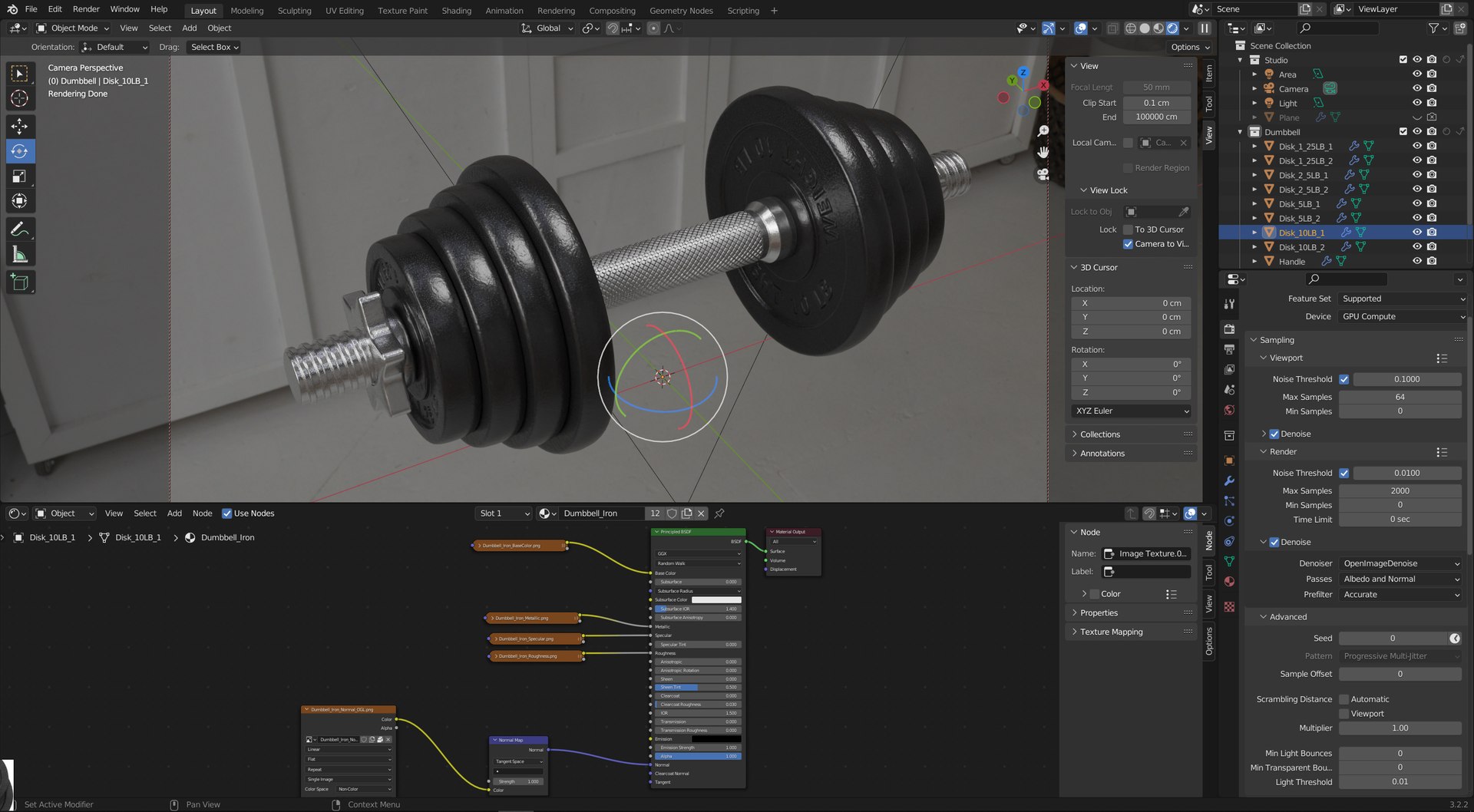
Task: Click the viewport zoom magnifier icon
Action: tap(1043, 131)
